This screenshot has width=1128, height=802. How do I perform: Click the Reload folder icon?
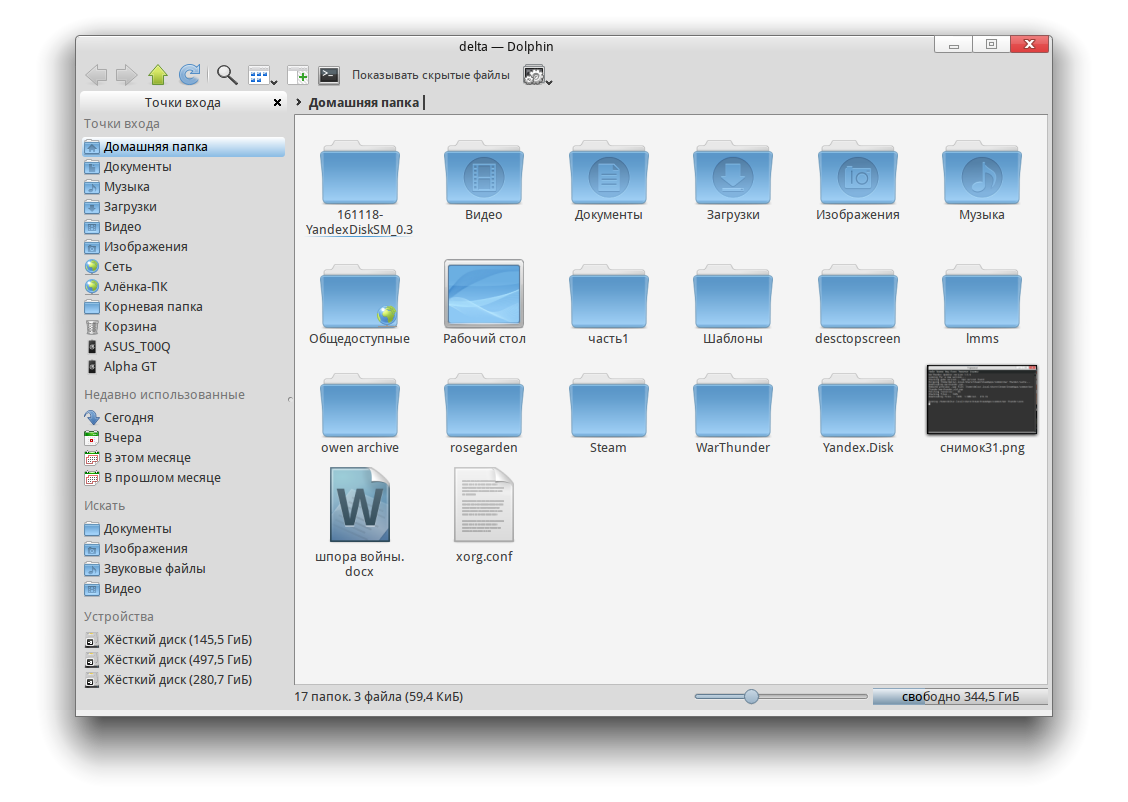189,75
